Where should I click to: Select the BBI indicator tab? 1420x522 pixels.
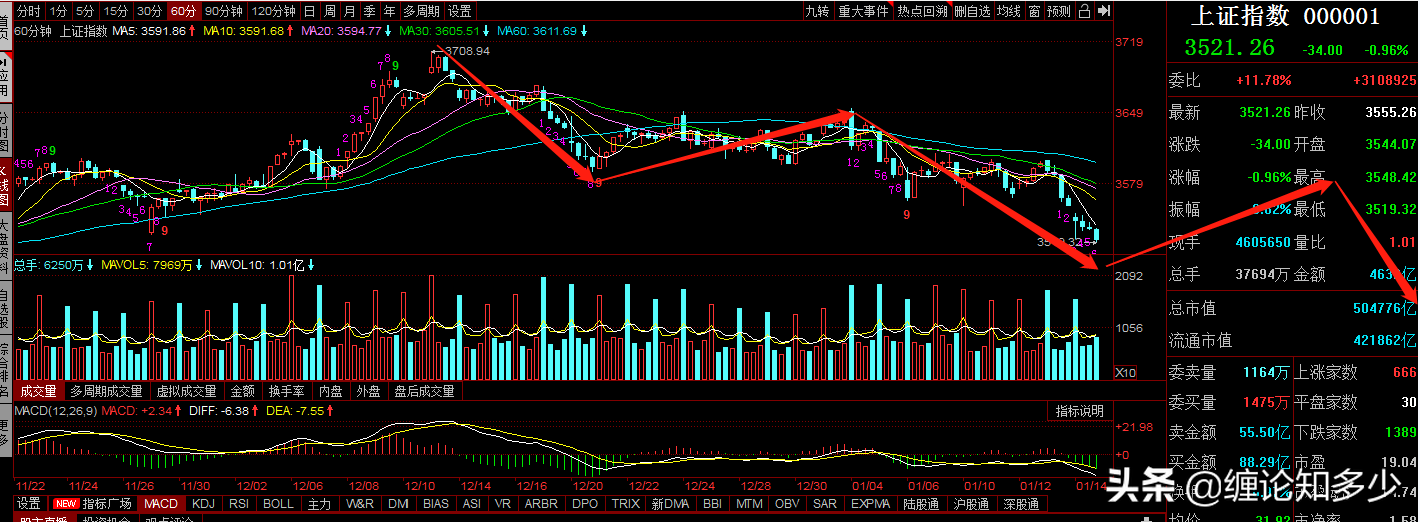point(712,504)
